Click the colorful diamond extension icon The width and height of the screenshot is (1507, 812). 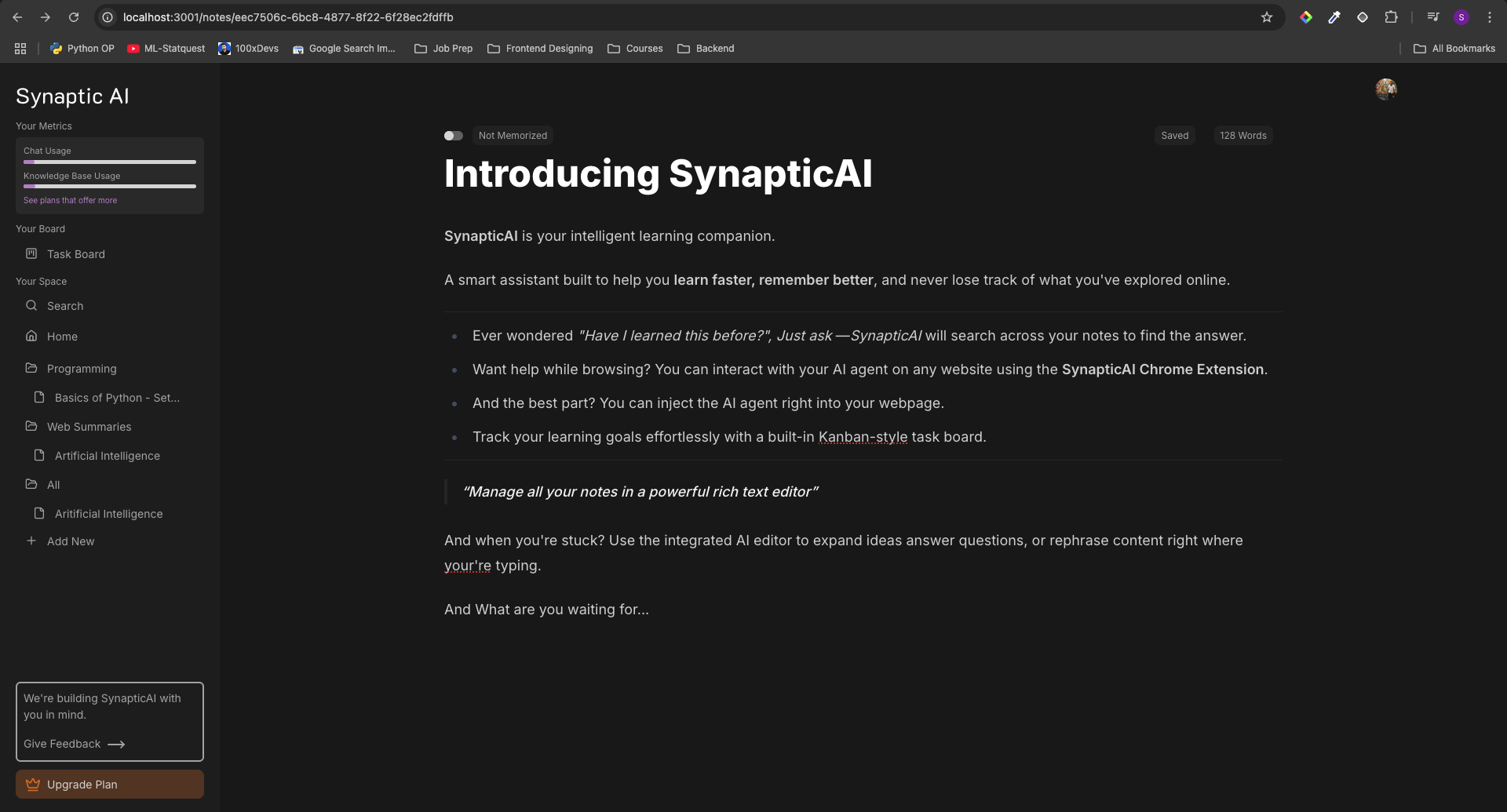coord(1306,17)
